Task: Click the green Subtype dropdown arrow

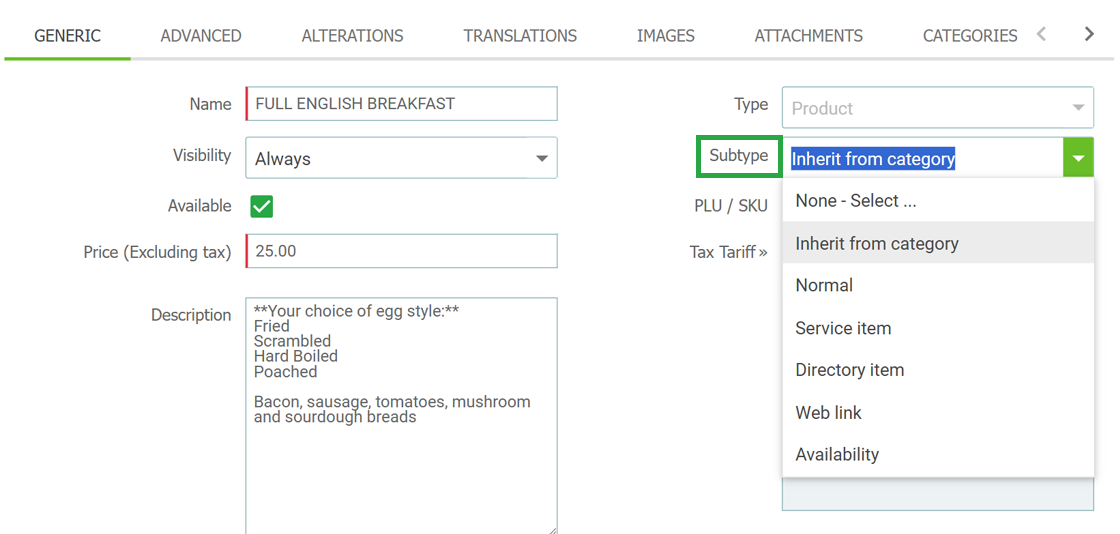Action: pos(1079,158)
